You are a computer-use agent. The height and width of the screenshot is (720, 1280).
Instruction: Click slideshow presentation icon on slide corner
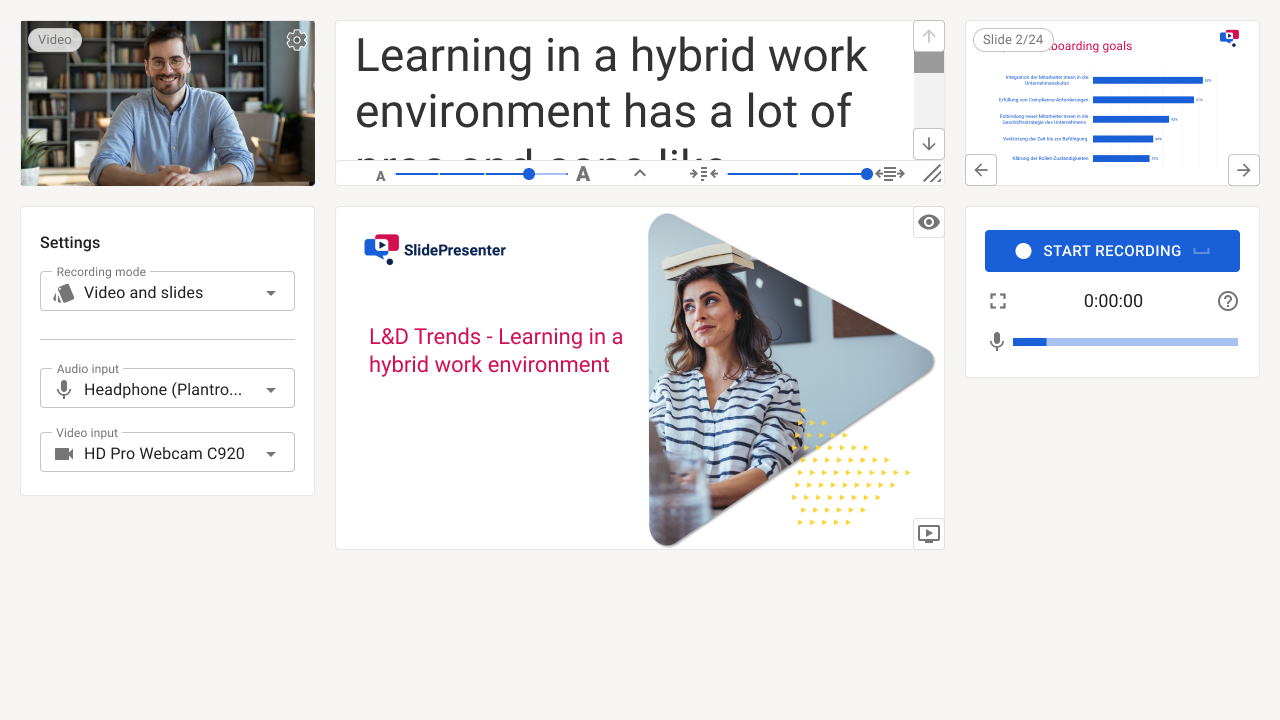[x=928, y=534]
